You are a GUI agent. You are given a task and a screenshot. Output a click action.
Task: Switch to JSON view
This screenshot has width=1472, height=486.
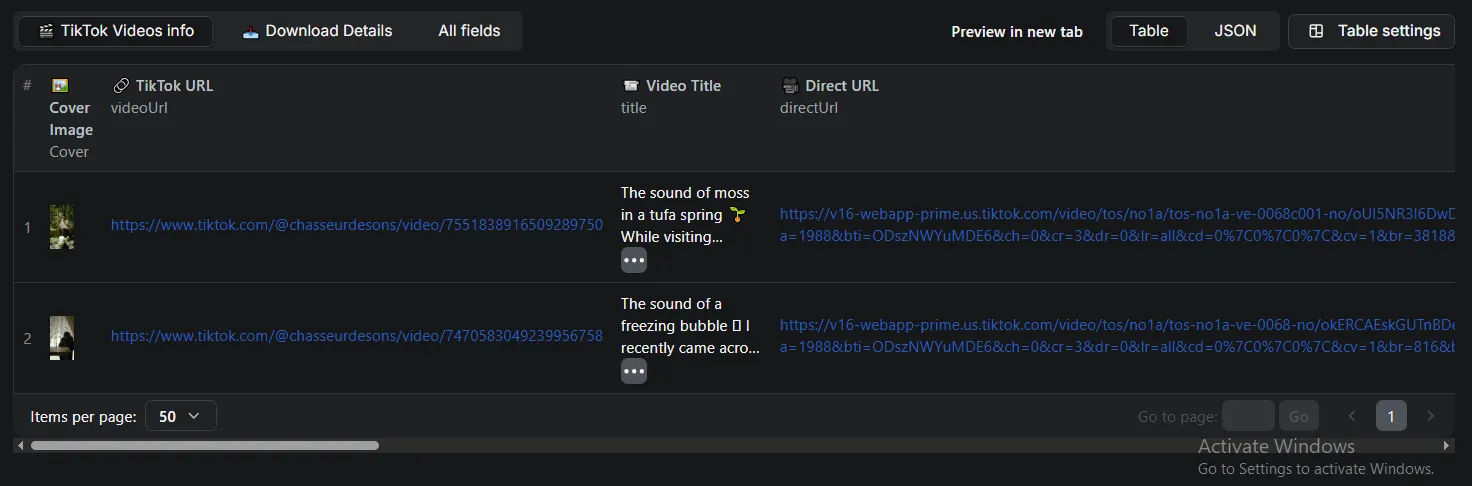click(x=1235, y=31)
